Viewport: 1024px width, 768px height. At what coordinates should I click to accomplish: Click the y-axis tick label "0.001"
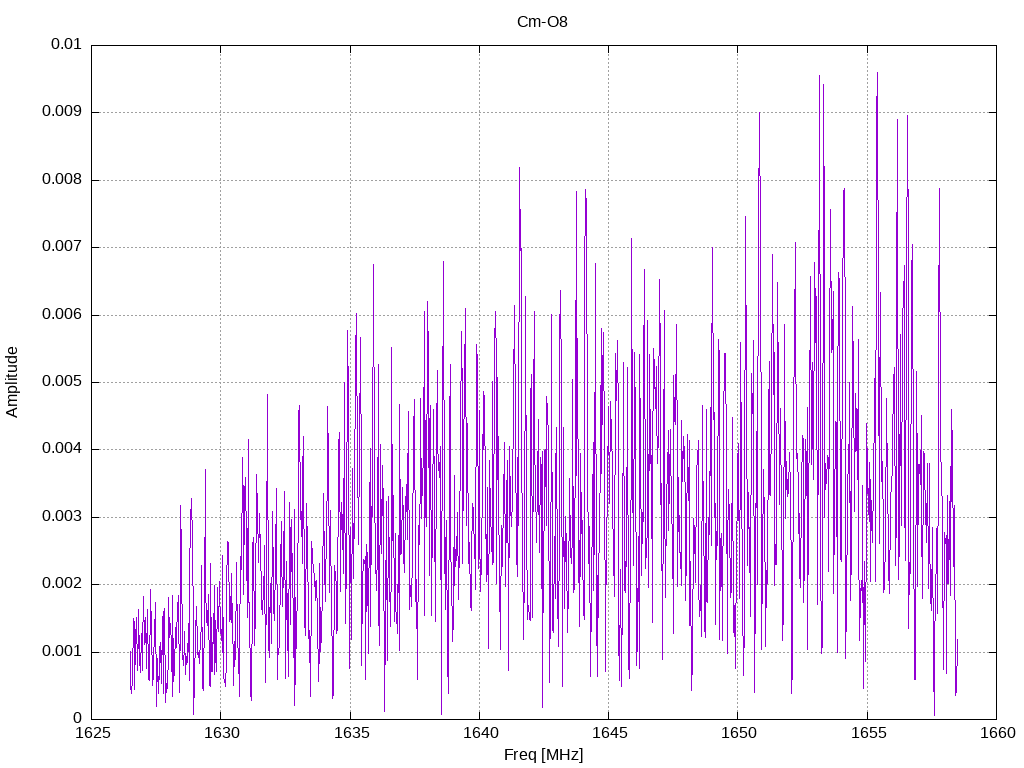(62, 651)
